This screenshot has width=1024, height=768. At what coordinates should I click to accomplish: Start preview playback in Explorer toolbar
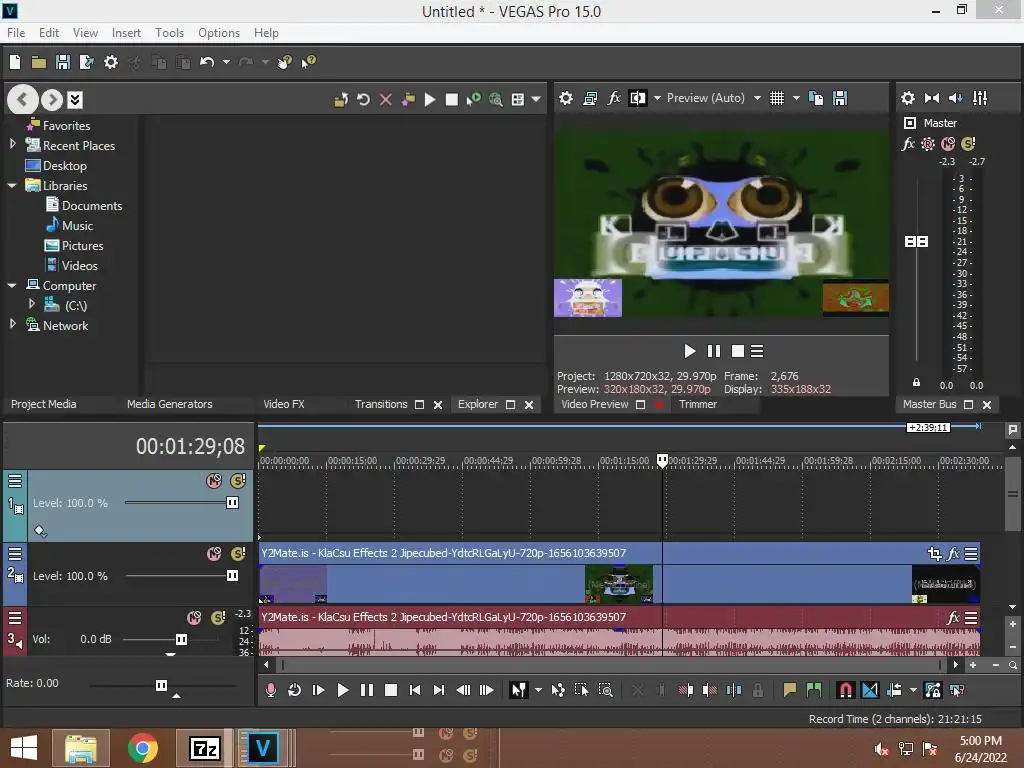[x=430, y=99]
